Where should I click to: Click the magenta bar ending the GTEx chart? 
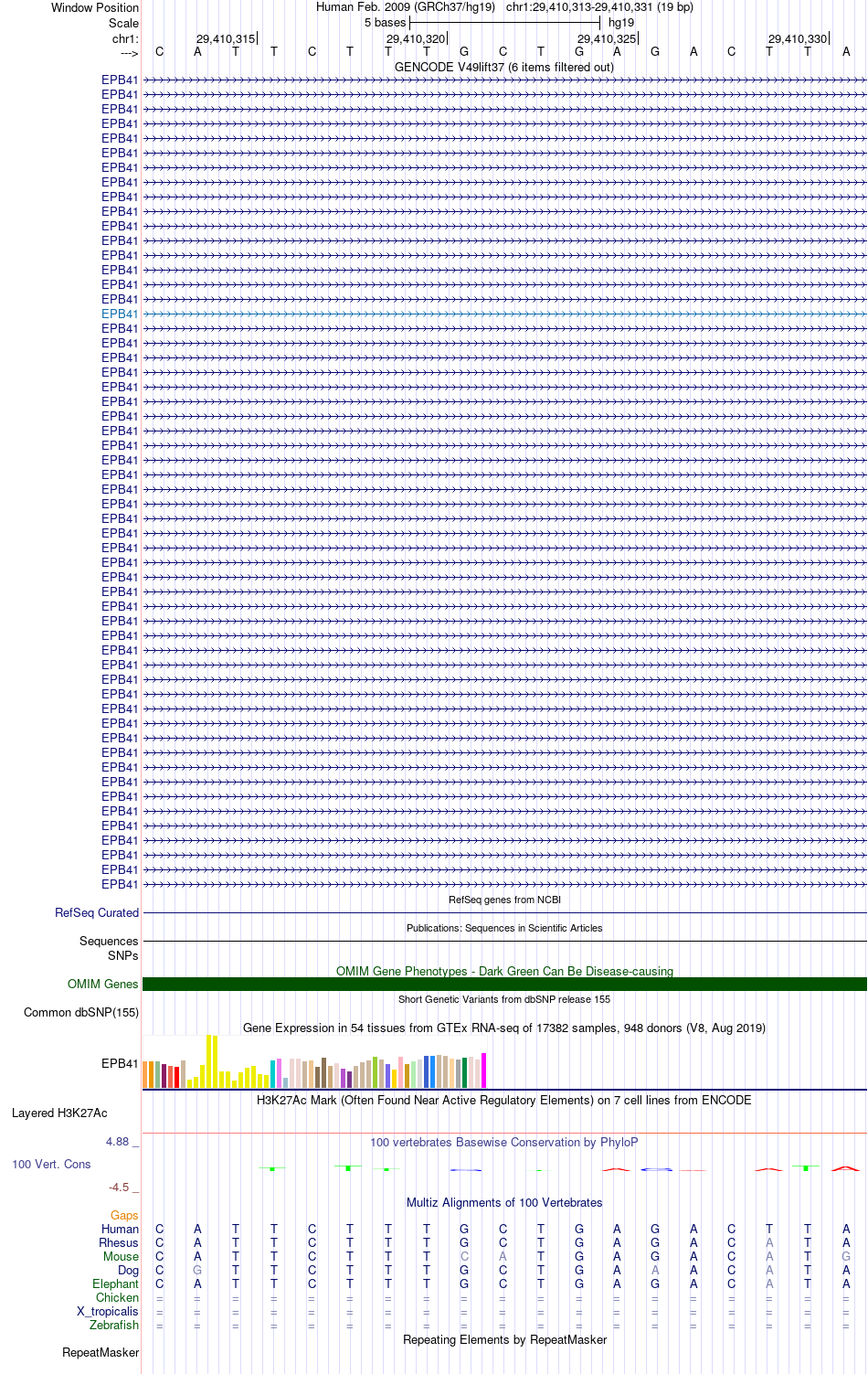tap(484, 1070)
